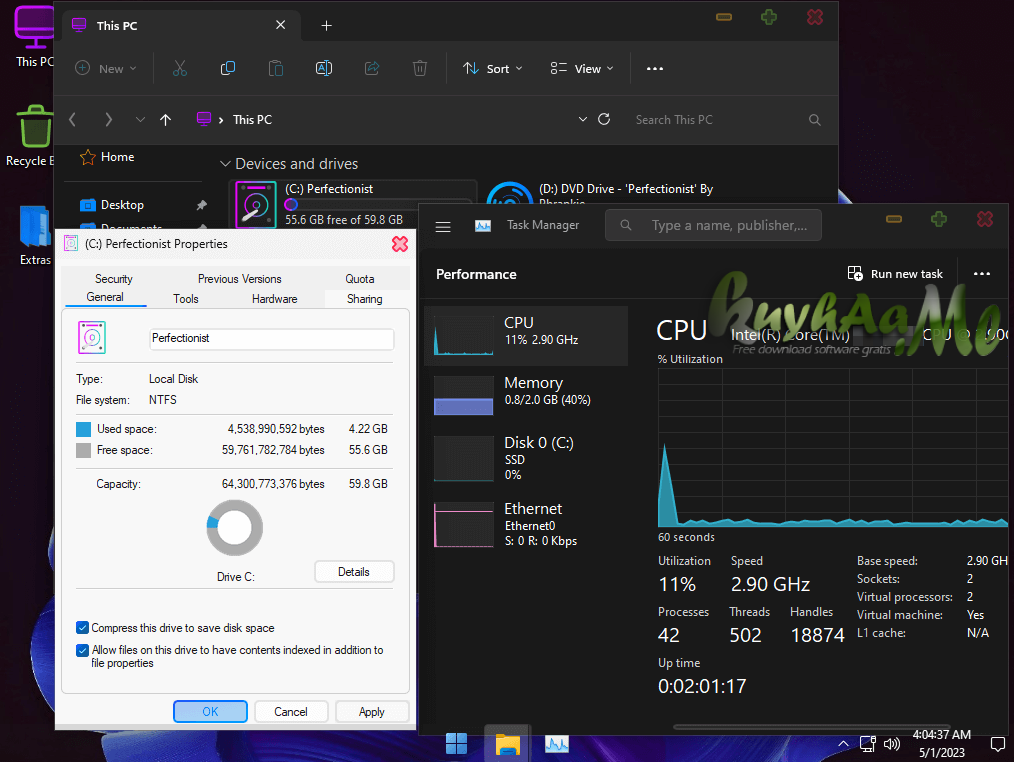
Task: Click the Paste icon in File Explorer toolbar
Action: coord(276,69)
